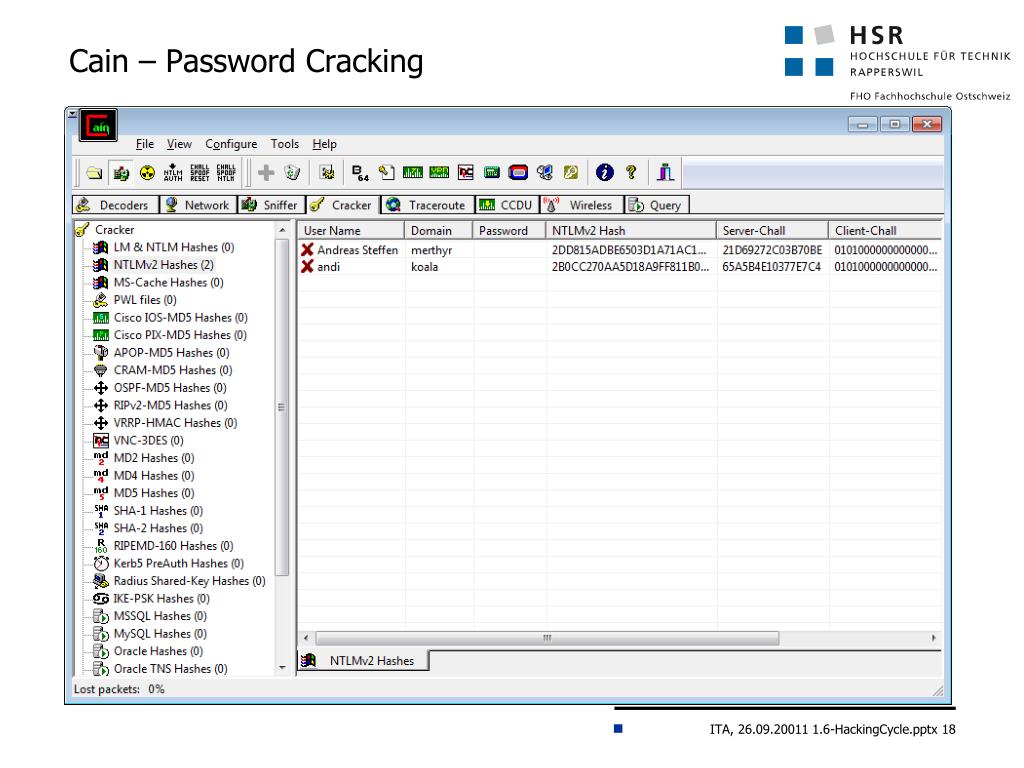
Task: Click the Password column header
Action: click(509, 231)
